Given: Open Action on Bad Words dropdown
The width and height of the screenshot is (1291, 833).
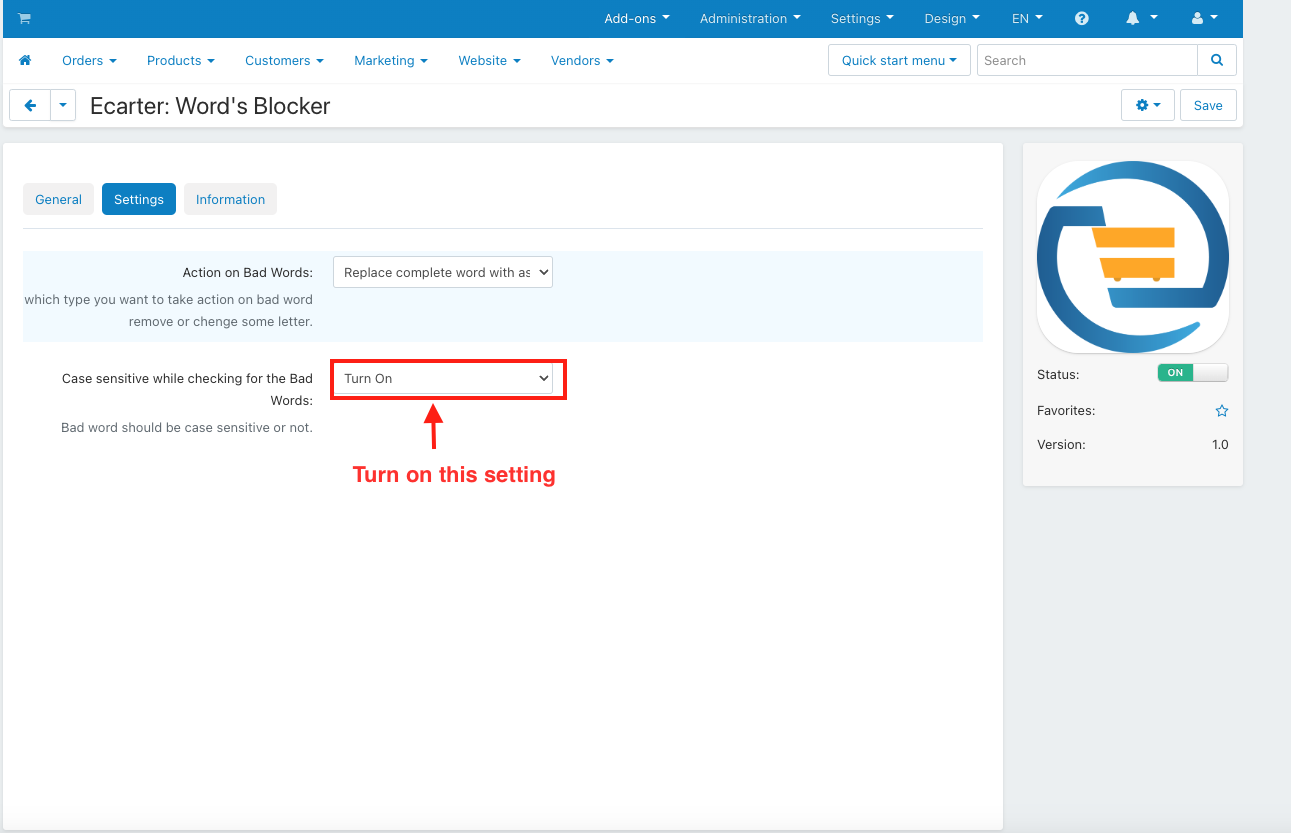Looking at the screenshot, I should [x=443, y=272].
